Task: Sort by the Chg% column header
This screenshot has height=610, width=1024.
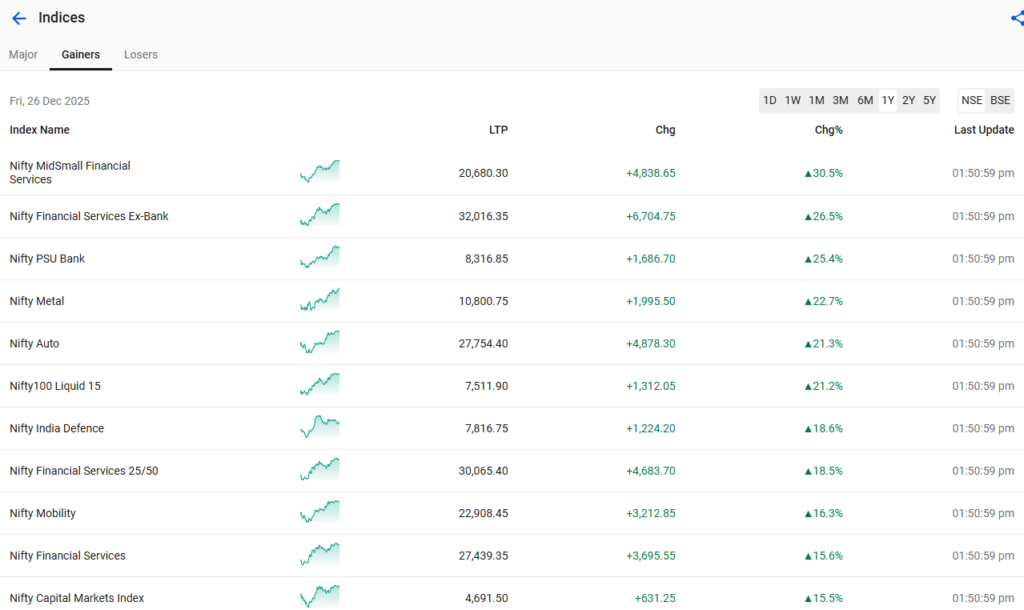Action: tap(829, 130)
